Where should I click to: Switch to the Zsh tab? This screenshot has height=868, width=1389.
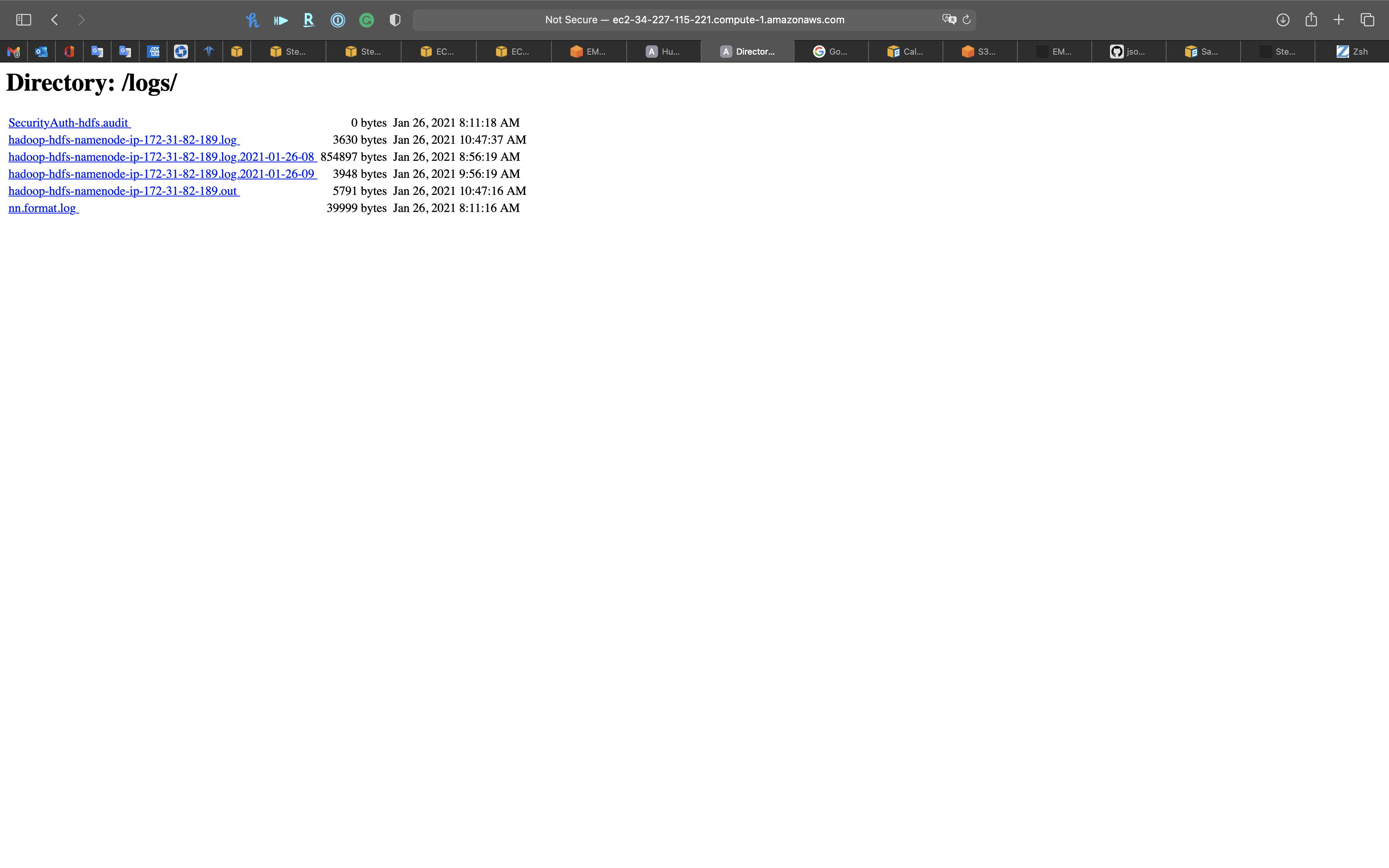(1352, 52)
